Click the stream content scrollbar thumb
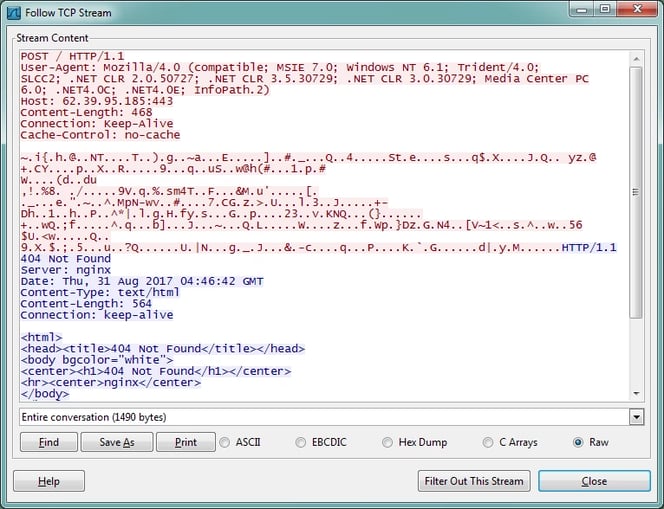 click(x=636, y=190)
